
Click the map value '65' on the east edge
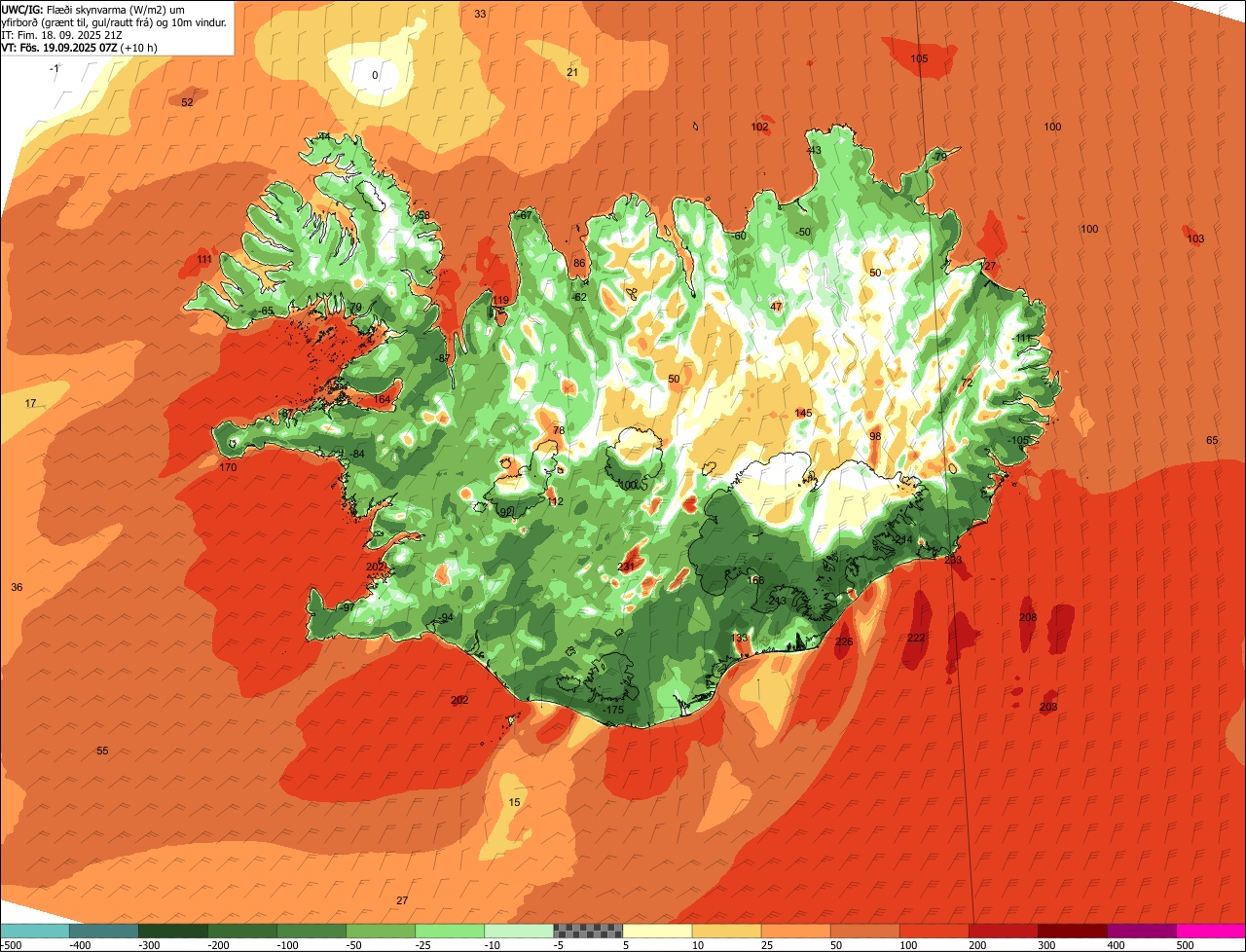click(x=1212, y=440)
